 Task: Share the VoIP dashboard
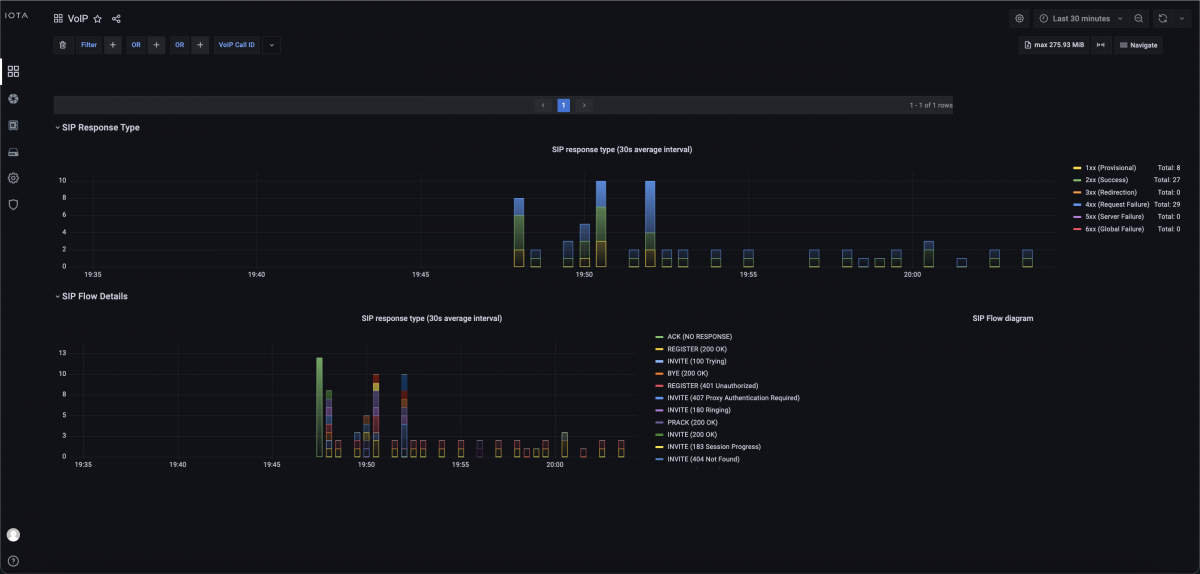pos(116,19)
